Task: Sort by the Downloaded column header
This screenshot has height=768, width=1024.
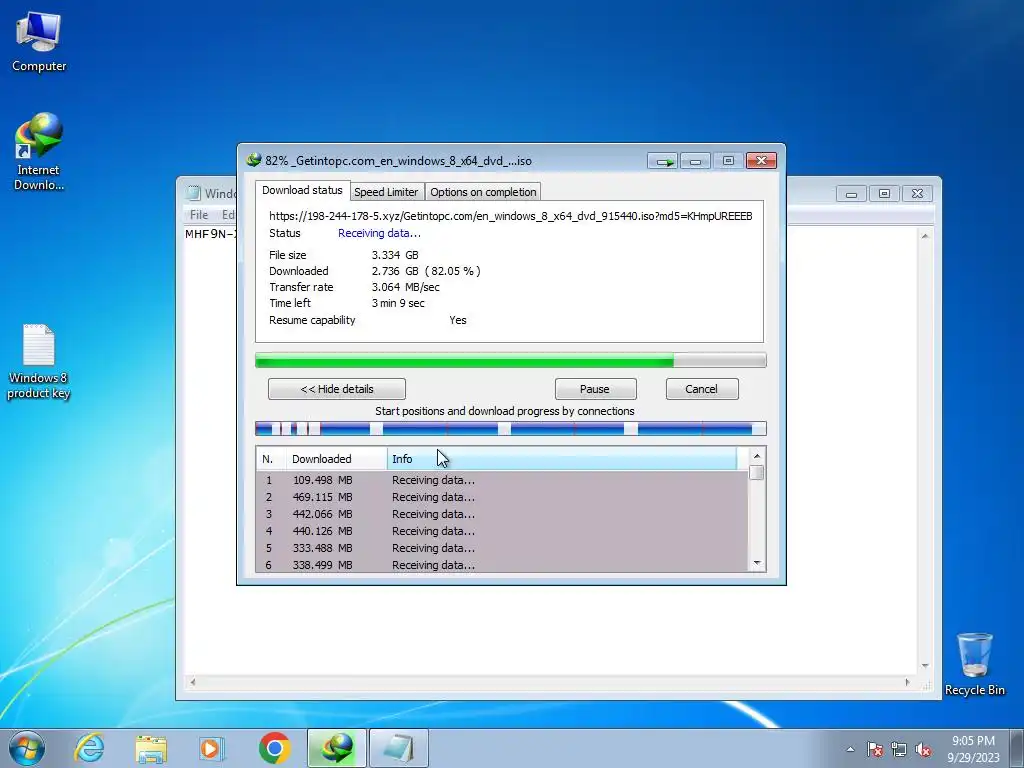Action: point(336,459)
